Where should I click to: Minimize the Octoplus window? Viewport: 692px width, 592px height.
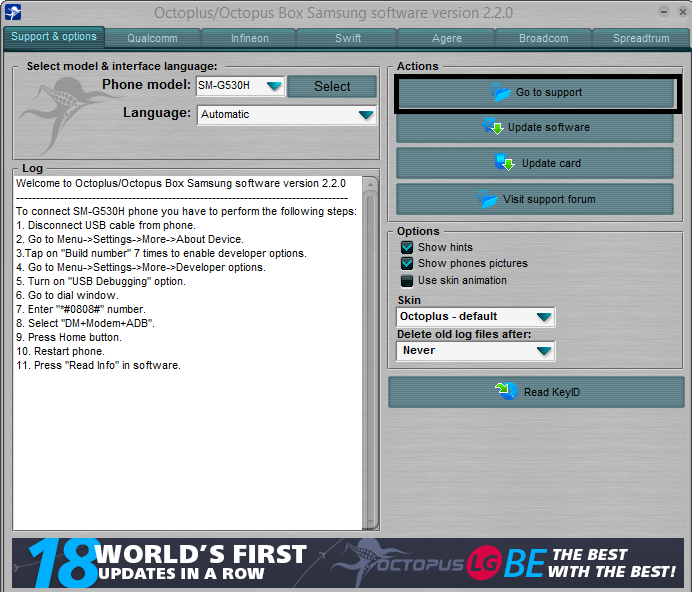[x=664, y=12]
